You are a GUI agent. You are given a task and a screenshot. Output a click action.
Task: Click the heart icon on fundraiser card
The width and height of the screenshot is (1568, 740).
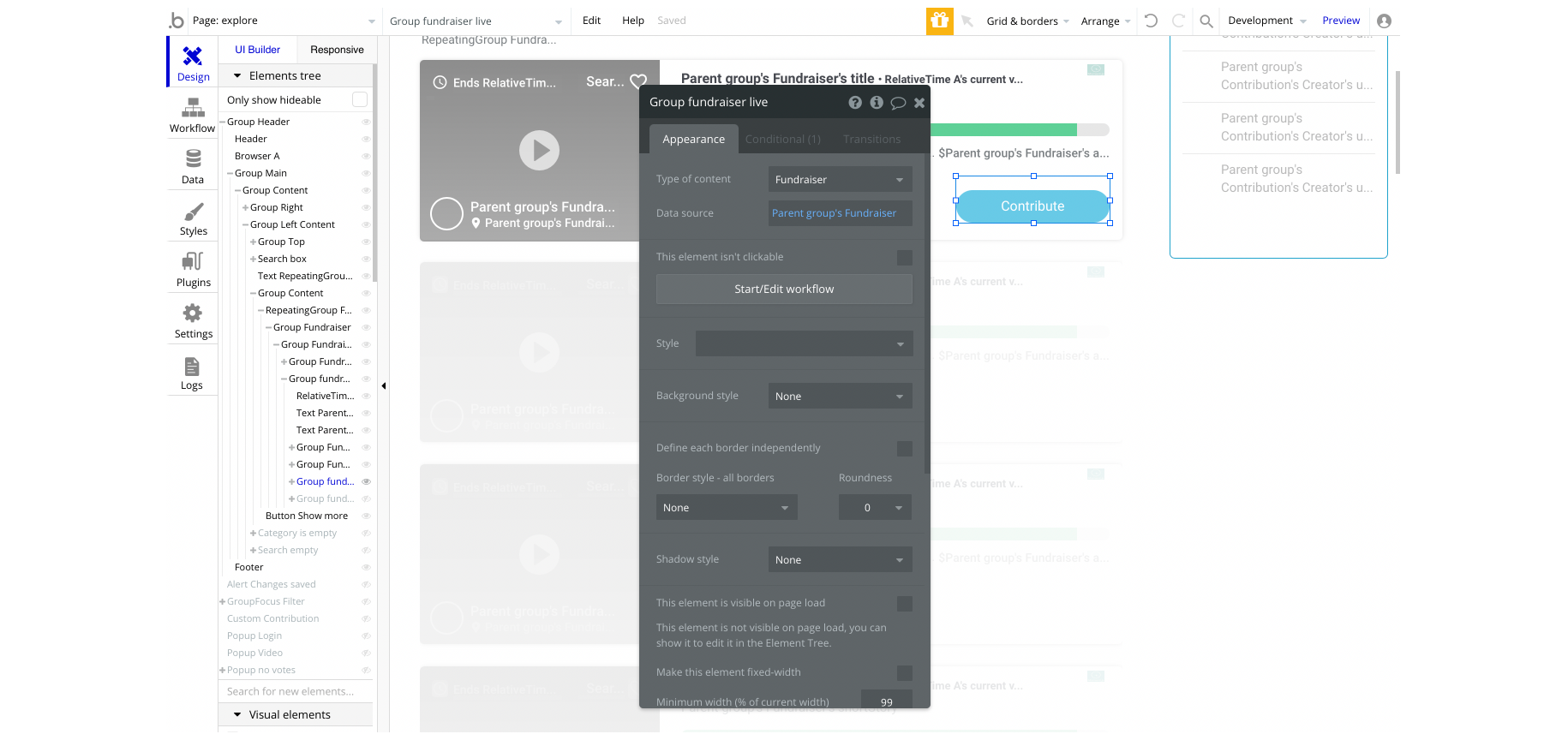click(x=638, y=81)
